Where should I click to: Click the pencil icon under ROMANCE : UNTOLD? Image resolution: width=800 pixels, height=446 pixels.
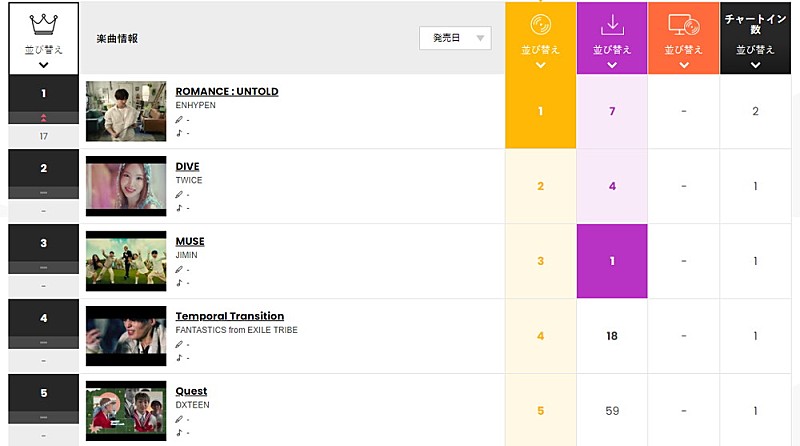(179, 119)
